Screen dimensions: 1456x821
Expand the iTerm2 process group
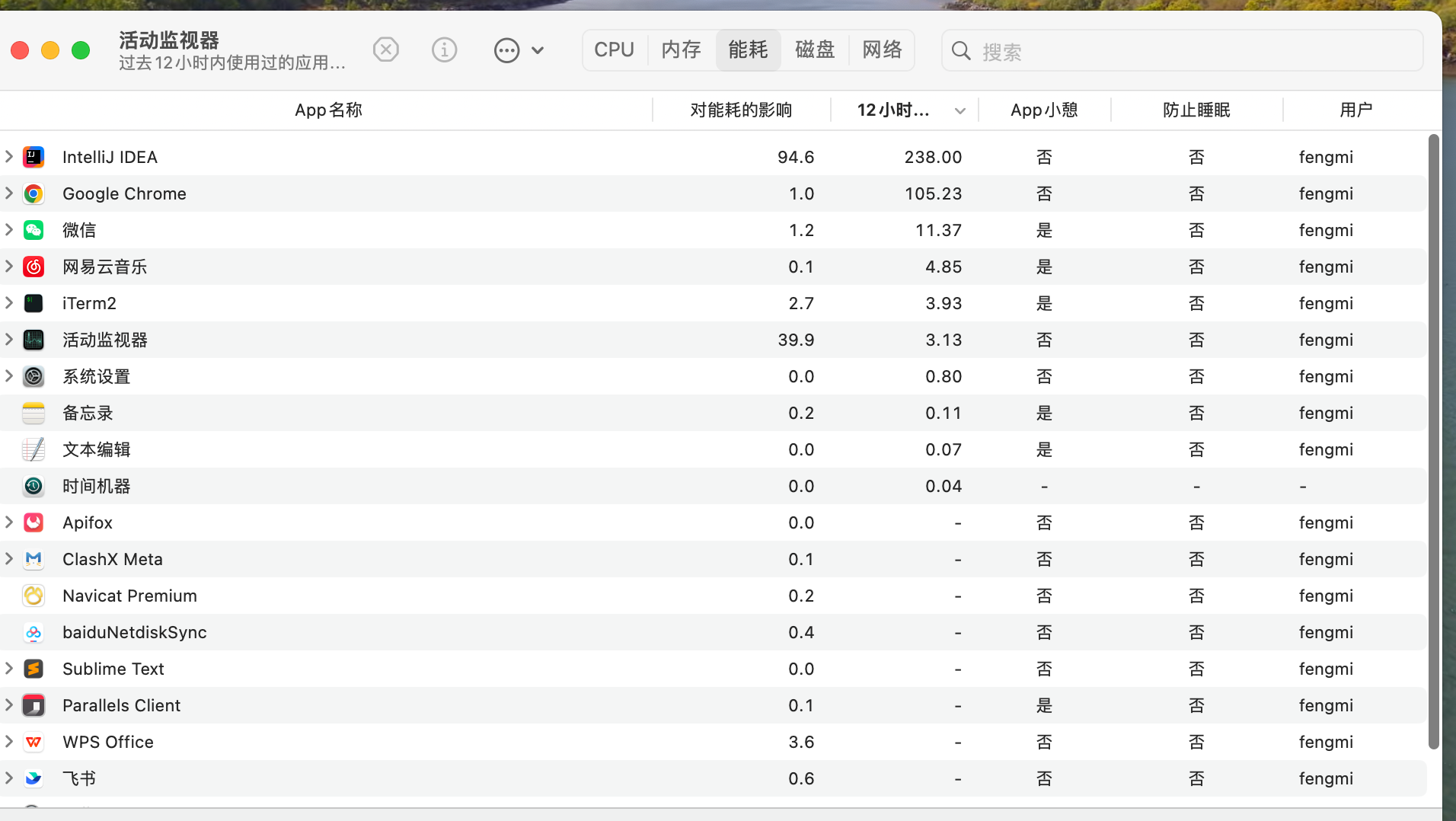(x=9, y=303)
